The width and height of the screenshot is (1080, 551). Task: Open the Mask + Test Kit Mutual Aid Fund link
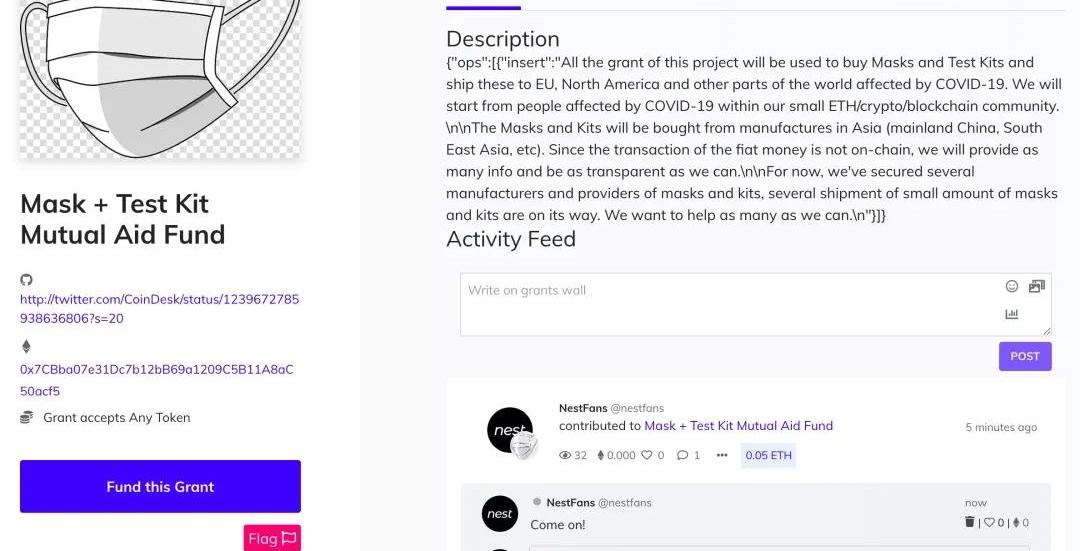pos(738,425)
